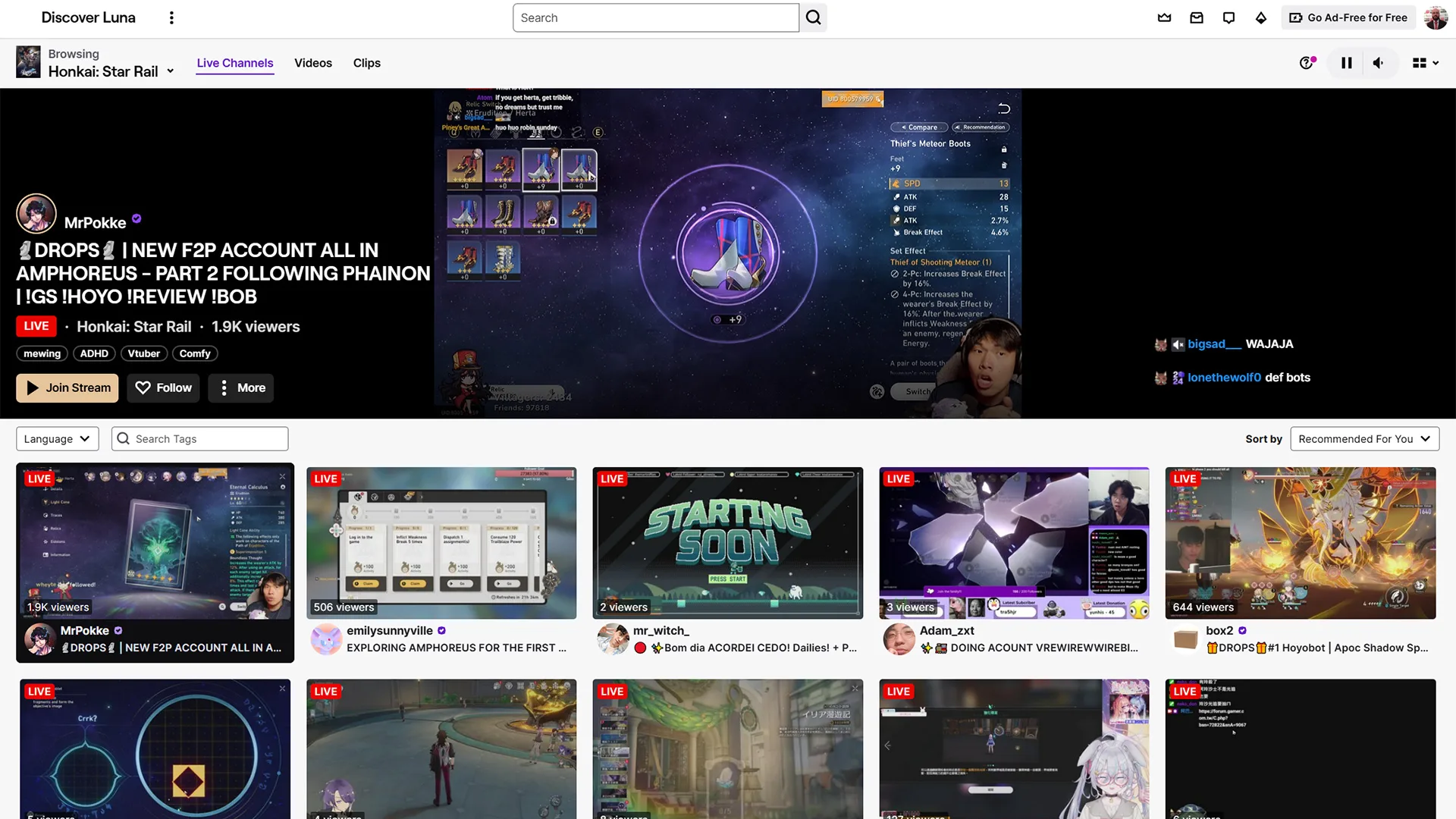Open second-row thumbnail with purple-haired character
1456x819 pixels.
441,749
